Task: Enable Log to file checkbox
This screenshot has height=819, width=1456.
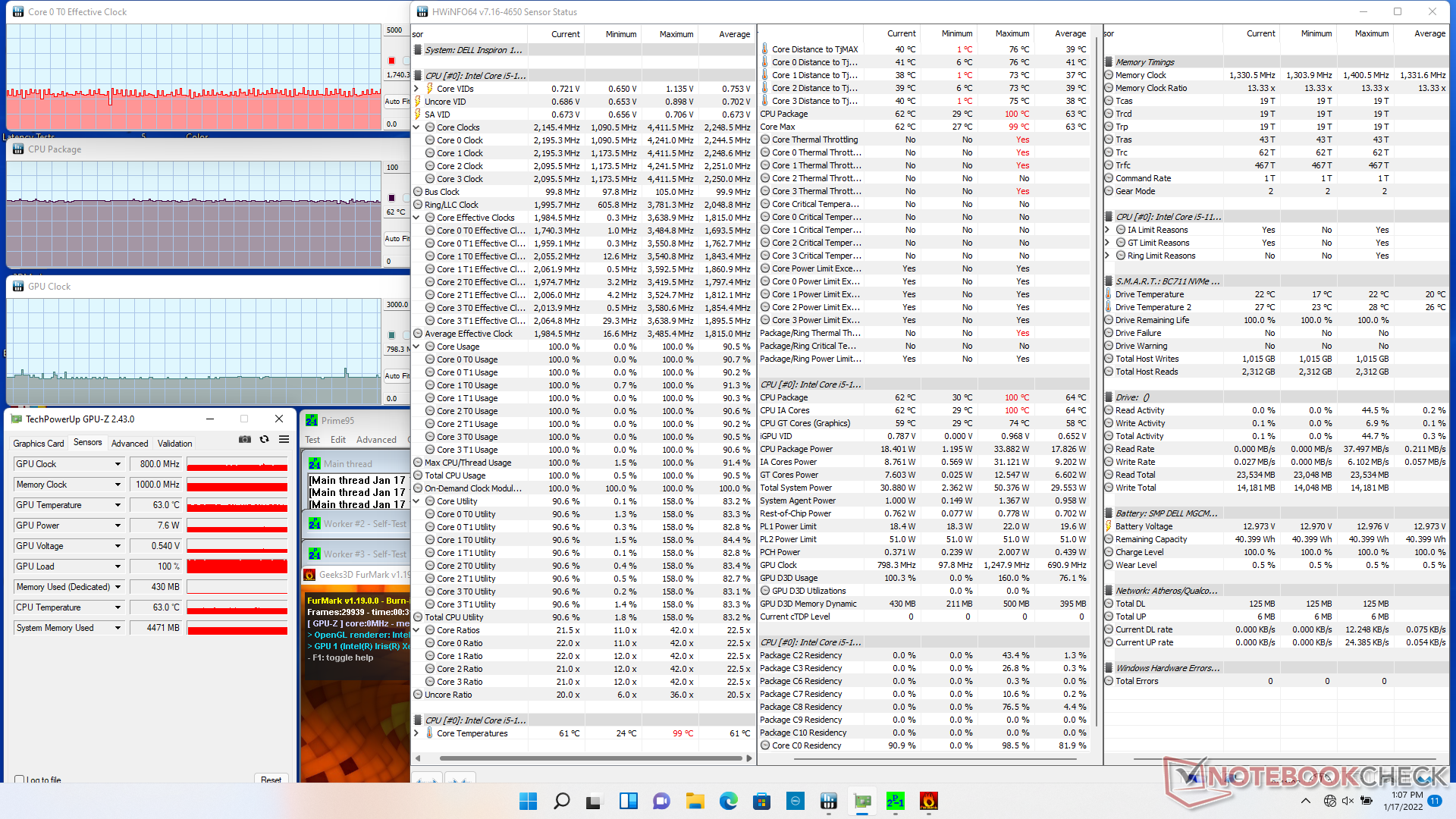Action: pos(20,780)
